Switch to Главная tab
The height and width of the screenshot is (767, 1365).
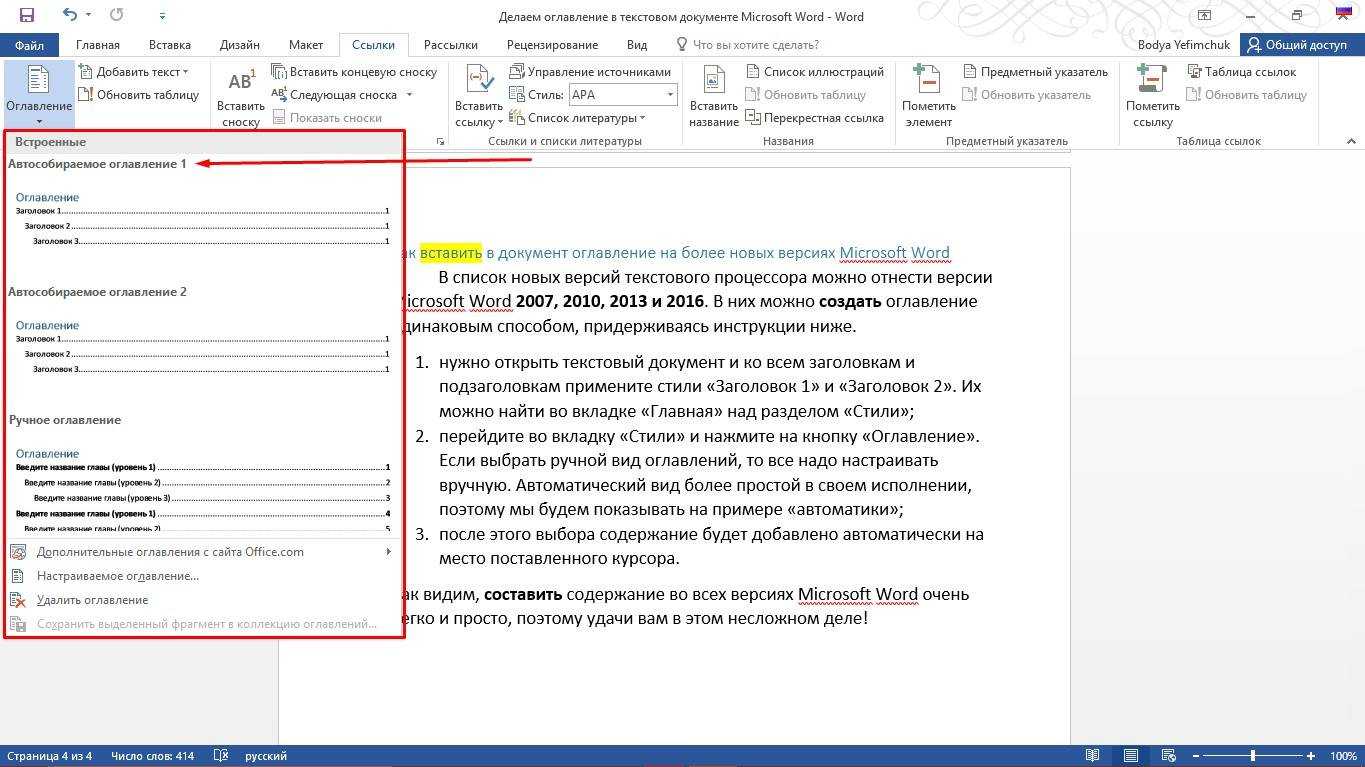(x=98, y=45)
